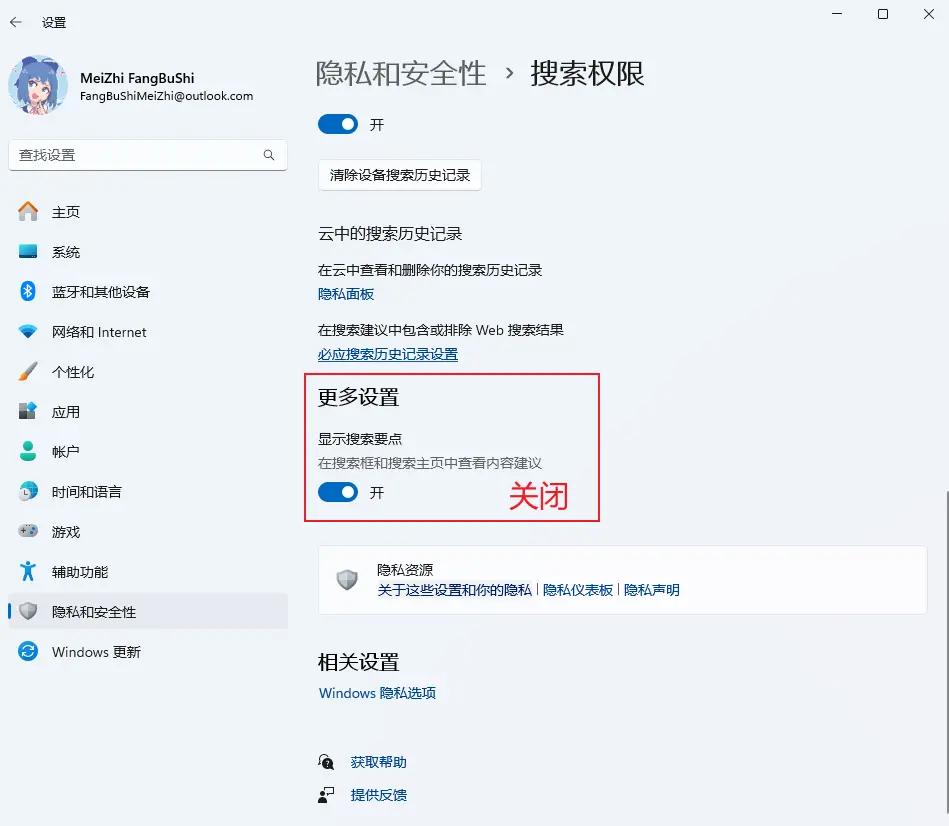Screen dimensions: 949x826
Task: Click the 网络和 Internet Wi-Fi icon
Action: click(28, 332)
